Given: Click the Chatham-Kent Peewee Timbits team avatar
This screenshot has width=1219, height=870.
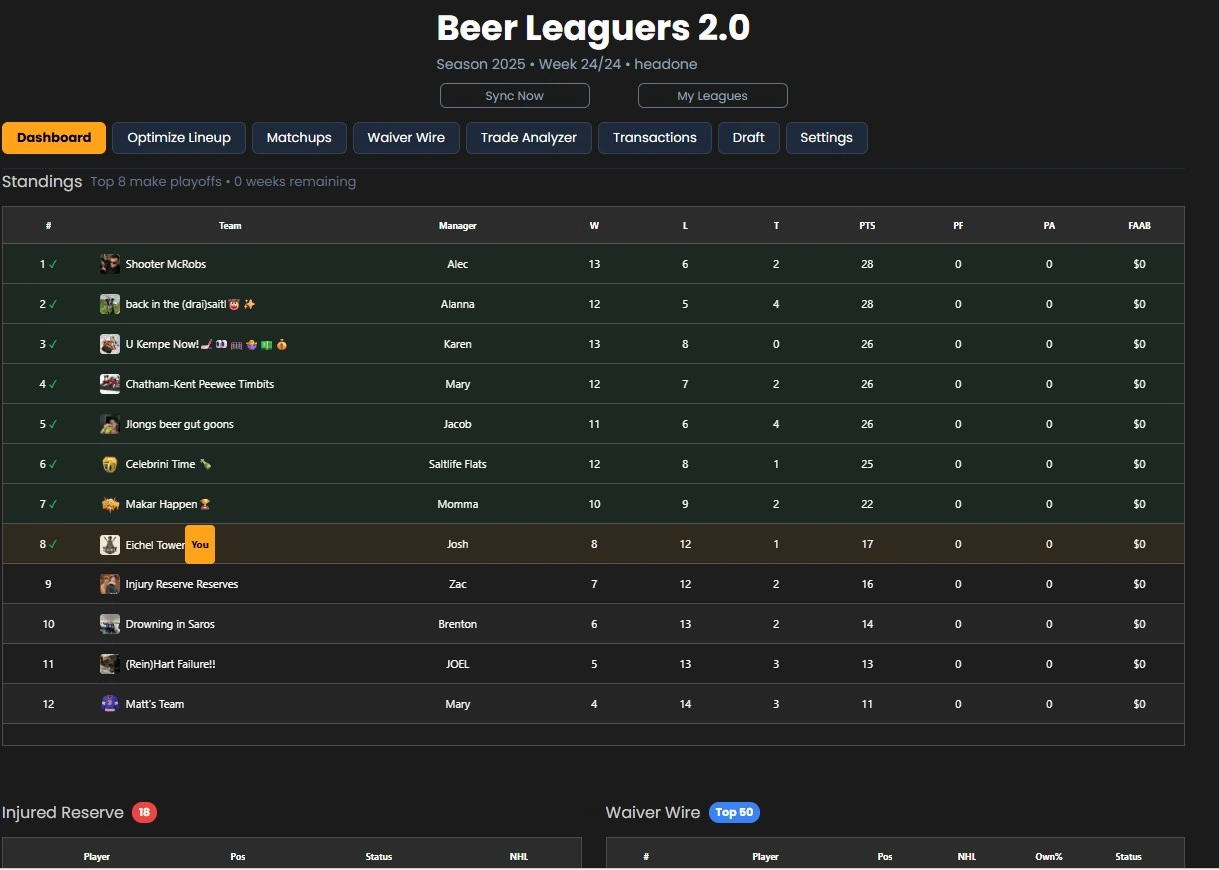Looking at the screenshot, I should [x=110, y=384].
